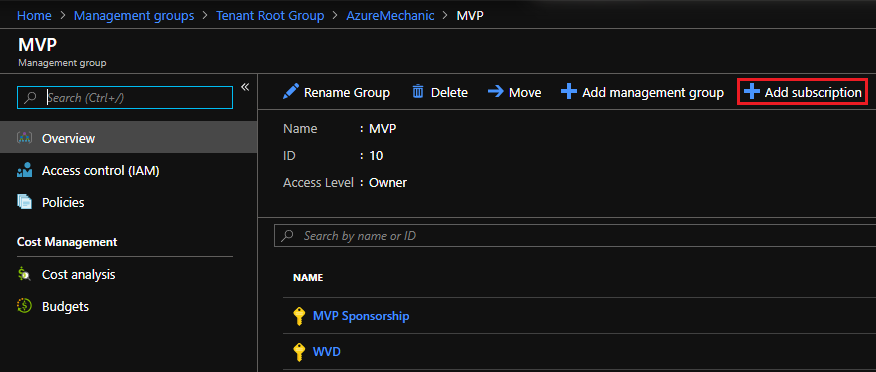Click the current MVP breadcrumb text
This screenshot has width=876, height=372.
click(470, 16)
